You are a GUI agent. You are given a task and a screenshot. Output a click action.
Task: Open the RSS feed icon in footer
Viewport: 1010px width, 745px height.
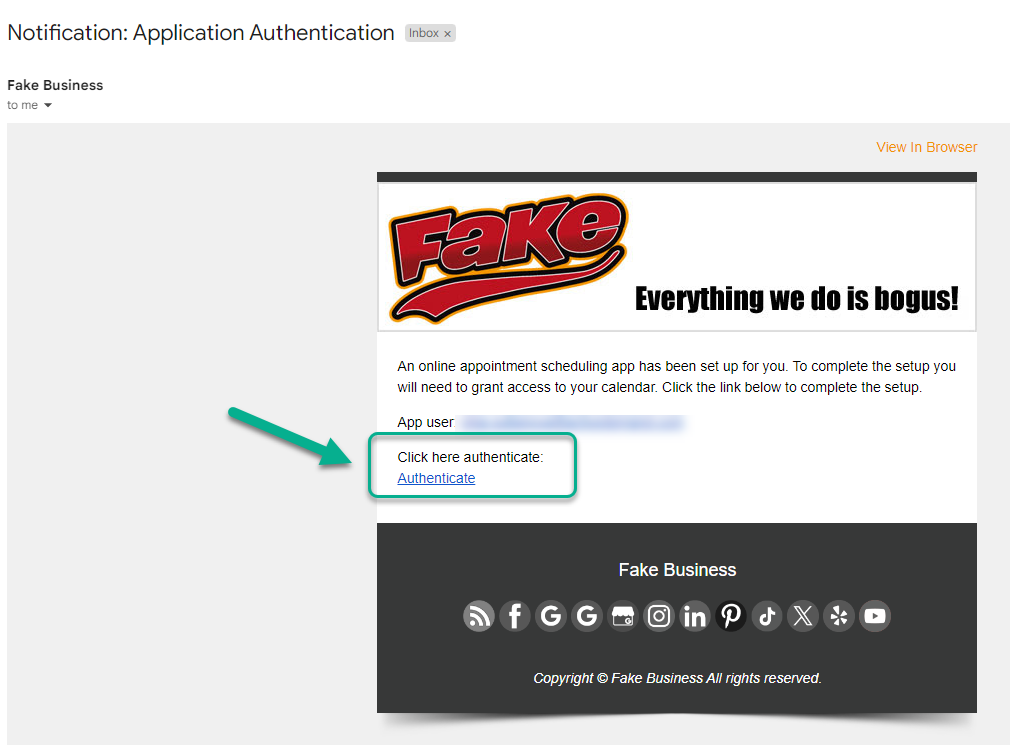point(479,616)
